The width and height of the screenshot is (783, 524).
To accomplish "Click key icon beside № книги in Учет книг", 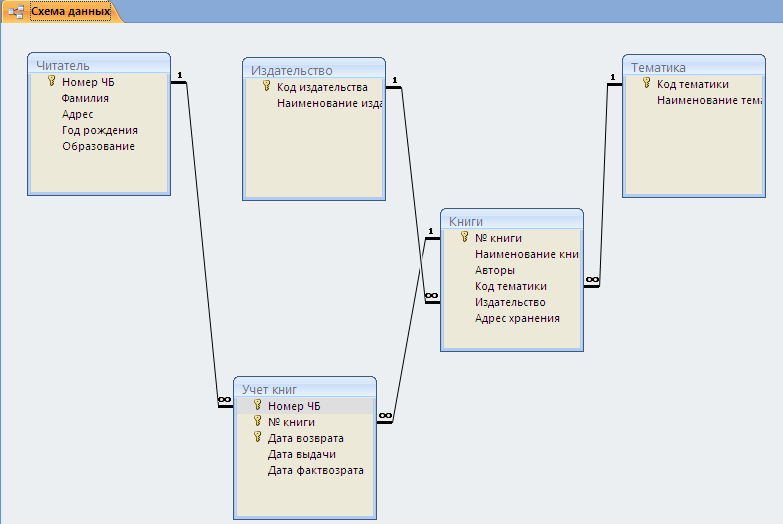I will [x=258, y=421].
